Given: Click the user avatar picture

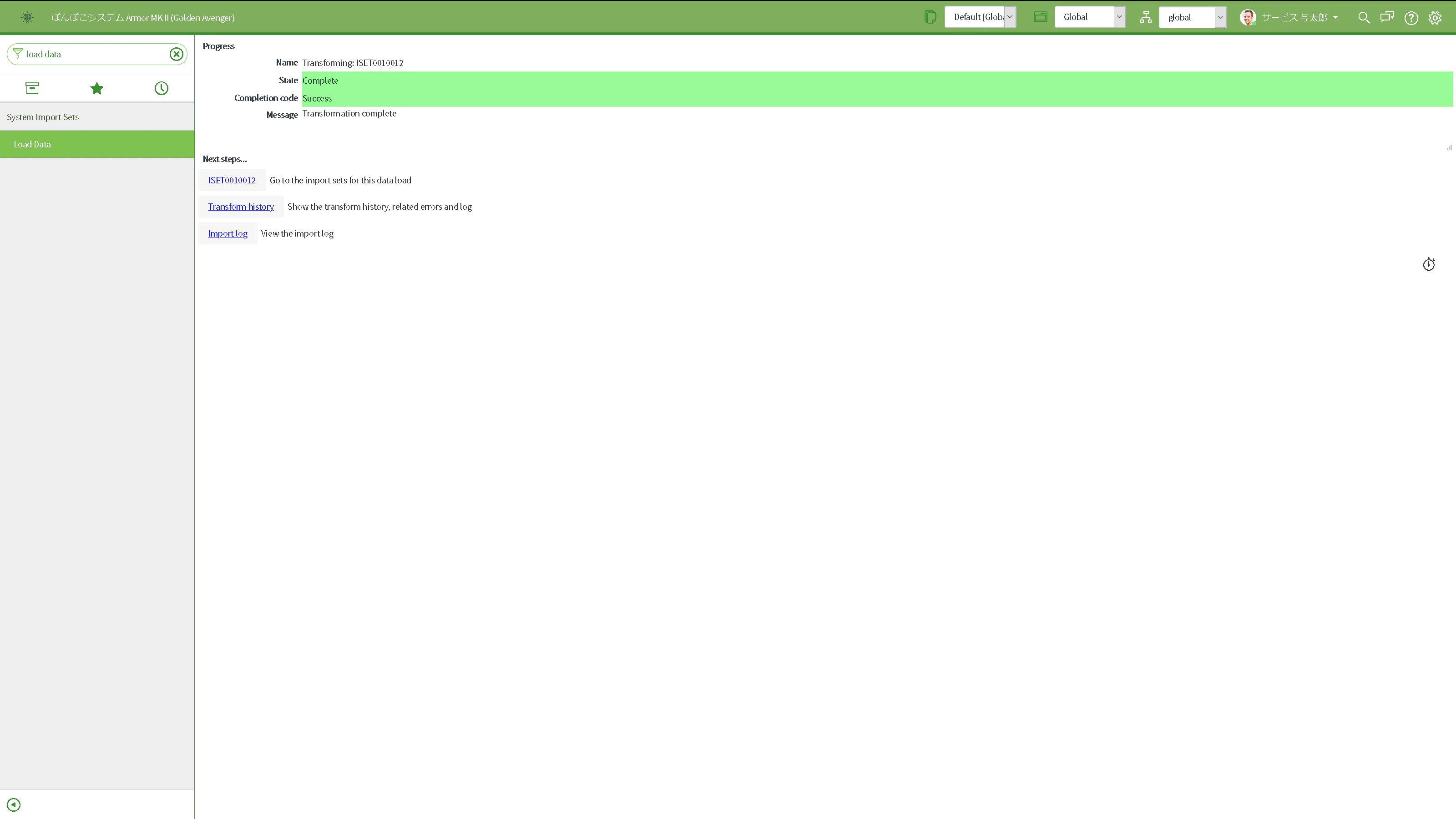Looking at the screenshot, I should [1248, 18].
